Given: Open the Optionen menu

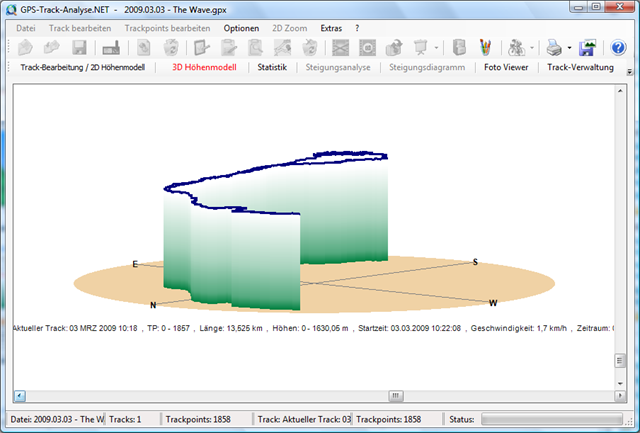Looking at the screenshot, I should [x=241, y=28].
